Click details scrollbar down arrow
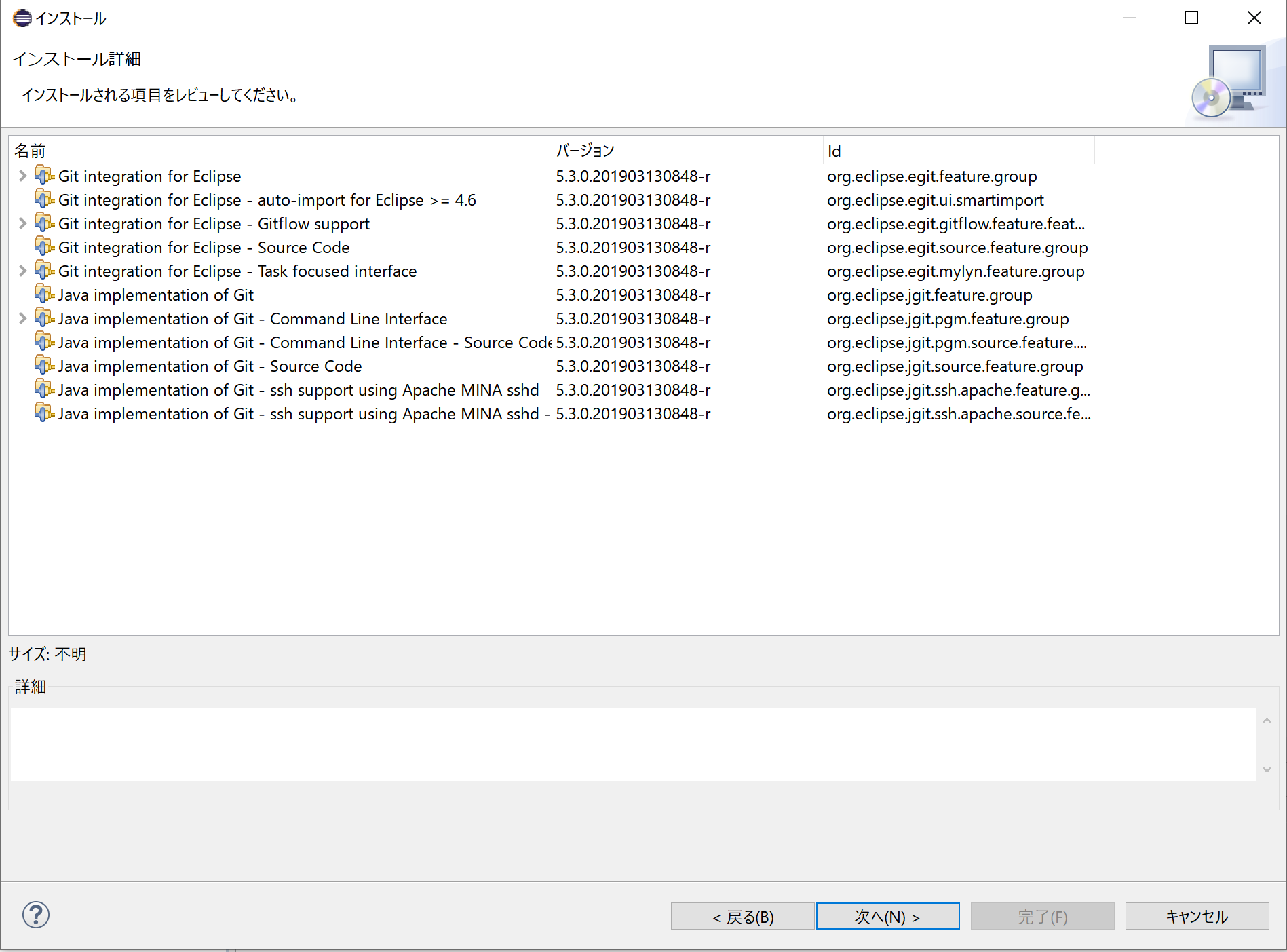 coord(1267,769)
